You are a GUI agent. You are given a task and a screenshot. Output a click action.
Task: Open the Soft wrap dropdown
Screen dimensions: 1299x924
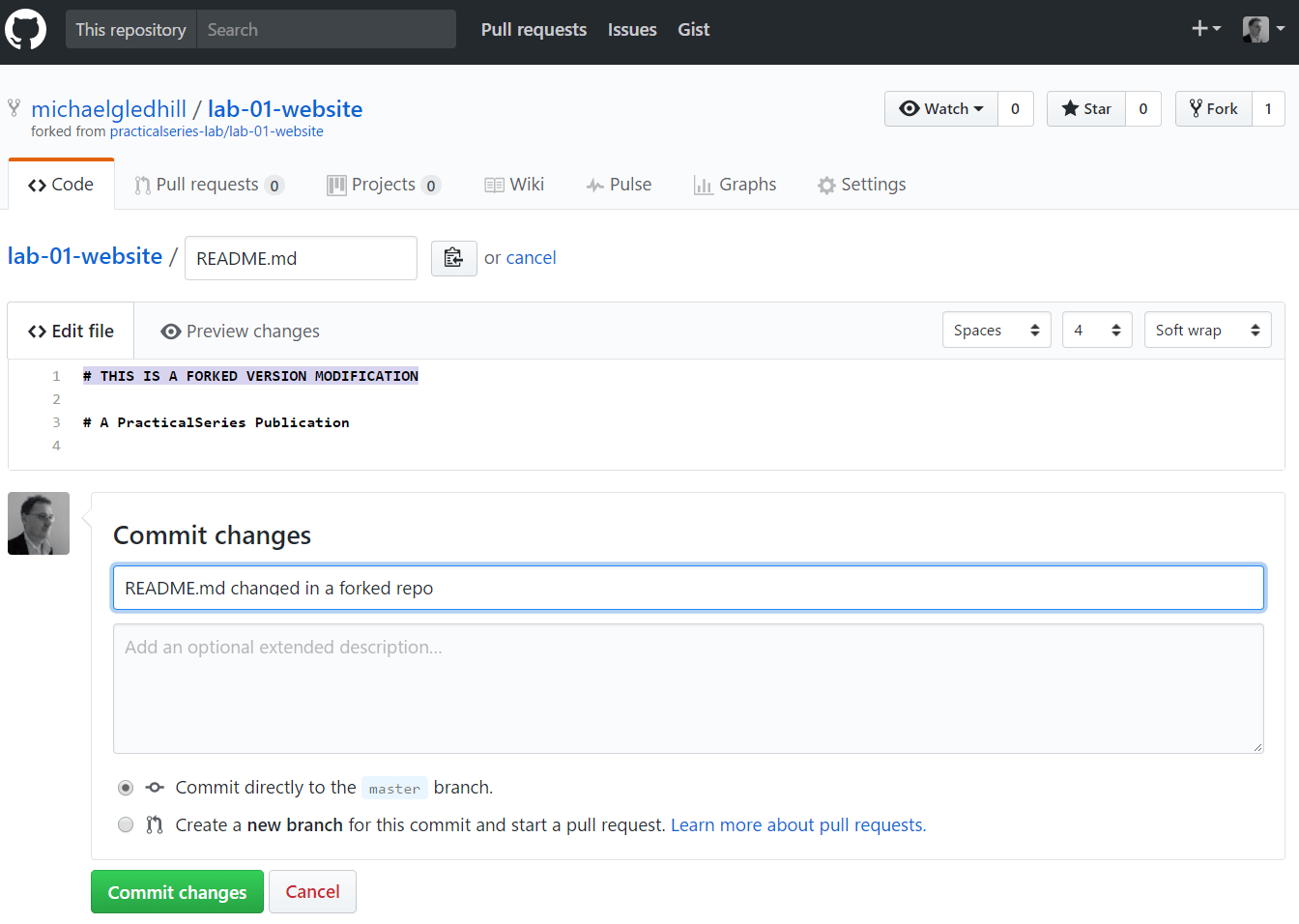pyautogui.click(x=1207, y=330)
